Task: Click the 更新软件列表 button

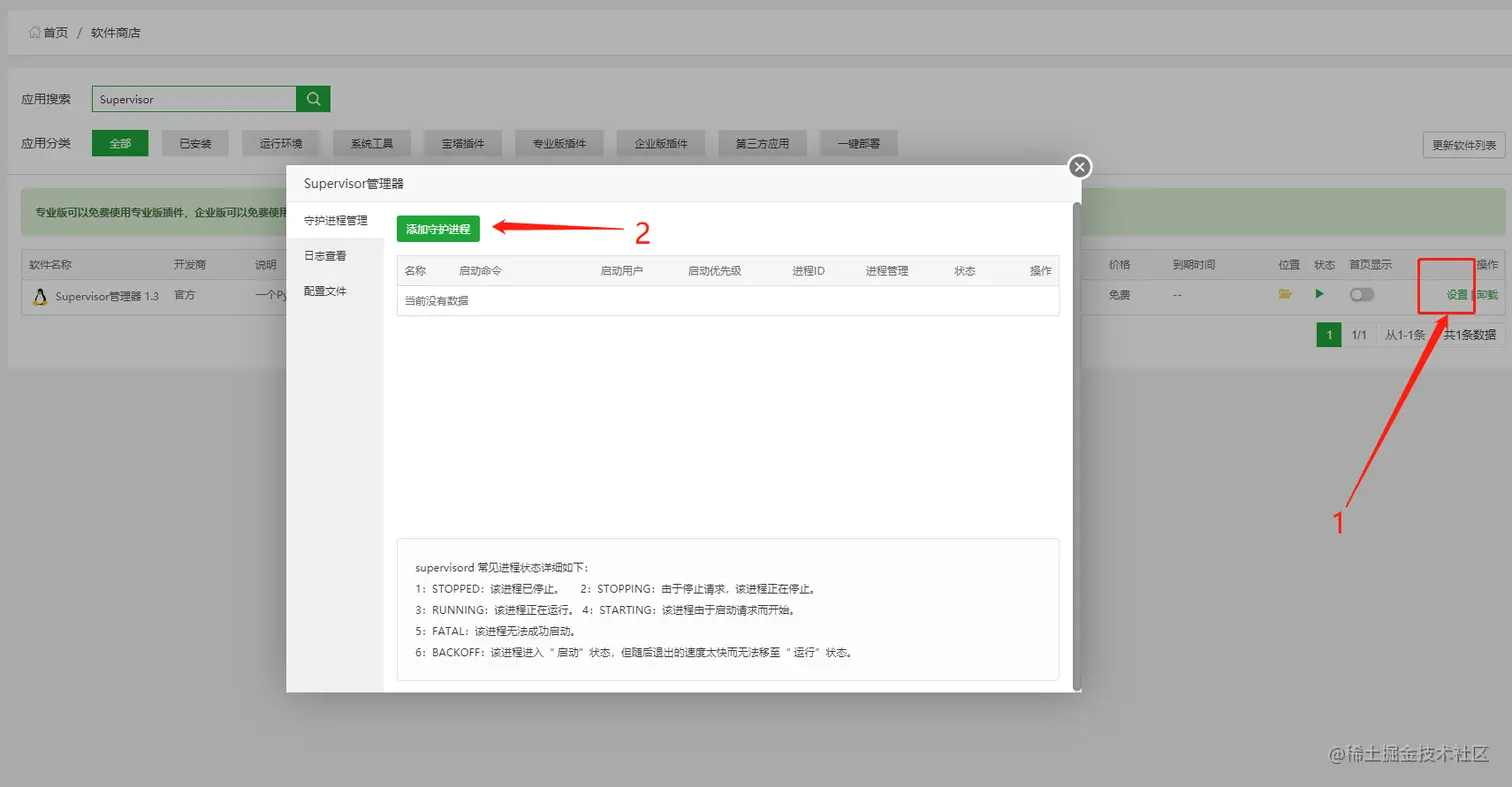Action: click(1464, 145)
